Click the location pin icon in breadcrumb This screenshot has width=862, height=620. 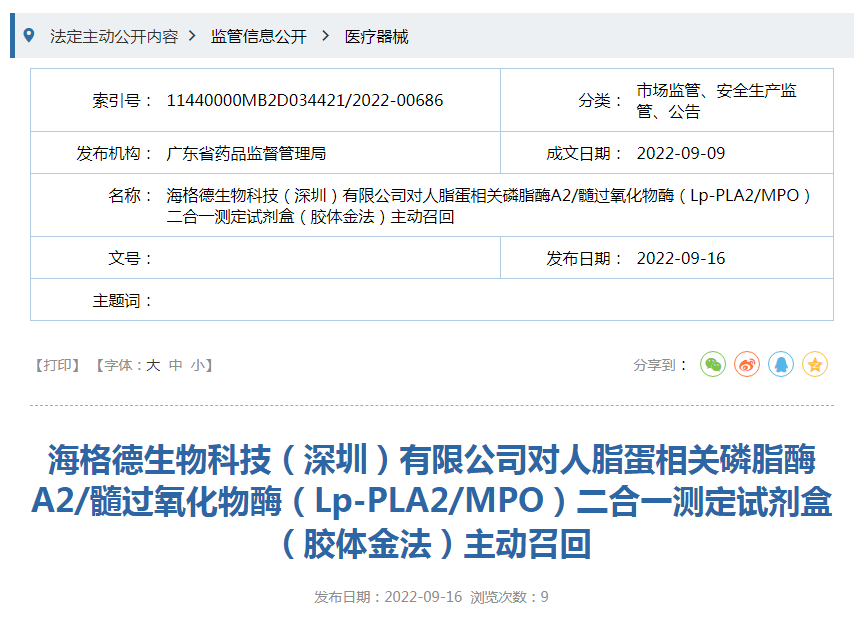click(x=29, y=36)
